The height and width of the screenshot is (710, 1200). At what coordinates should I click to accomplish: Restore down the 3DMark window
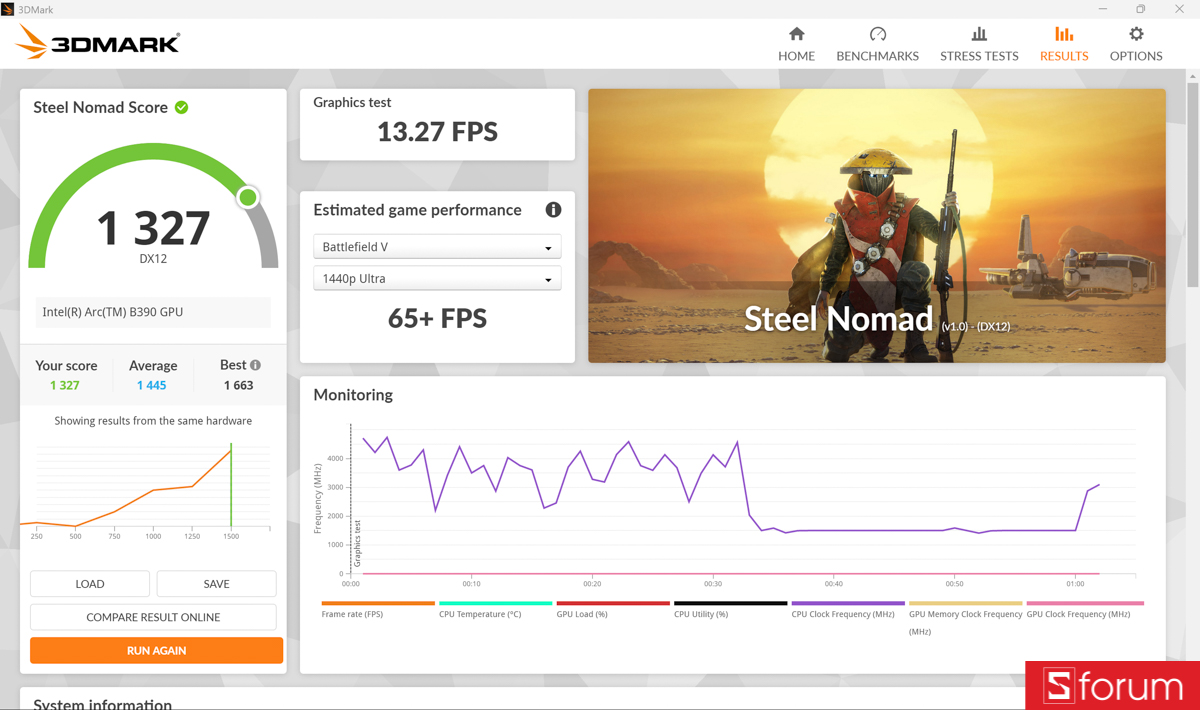[x=1141, y=9]
